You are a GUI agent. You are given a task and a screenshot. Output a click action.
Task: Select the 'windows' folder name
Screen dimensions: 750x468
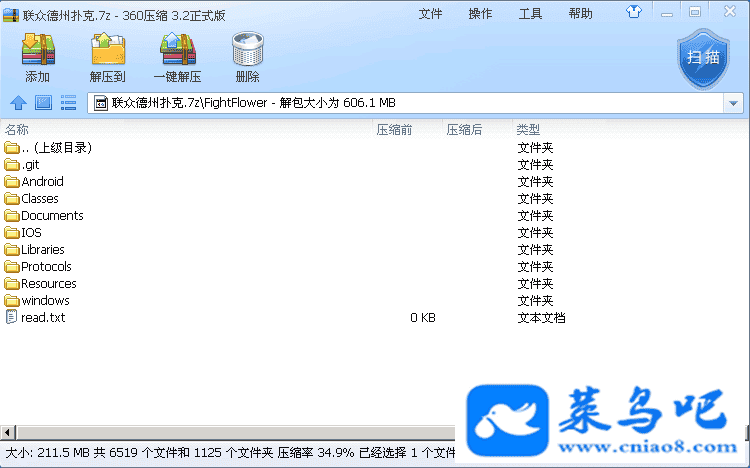click(46, 301)
